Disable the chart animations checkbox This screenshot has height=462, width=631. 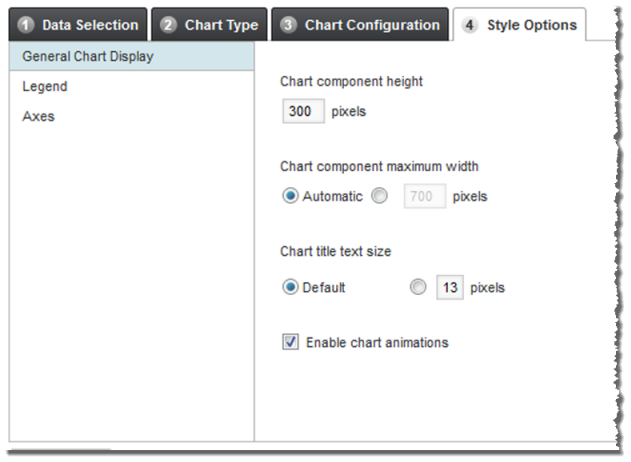point(291,343)
